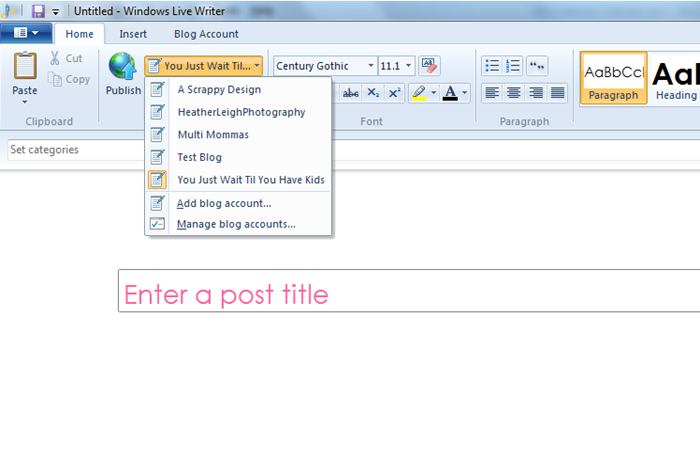This screenshot has height=476, width=700.
Task: Expand the Paste options arrow
Action: [x=25, y=102]
